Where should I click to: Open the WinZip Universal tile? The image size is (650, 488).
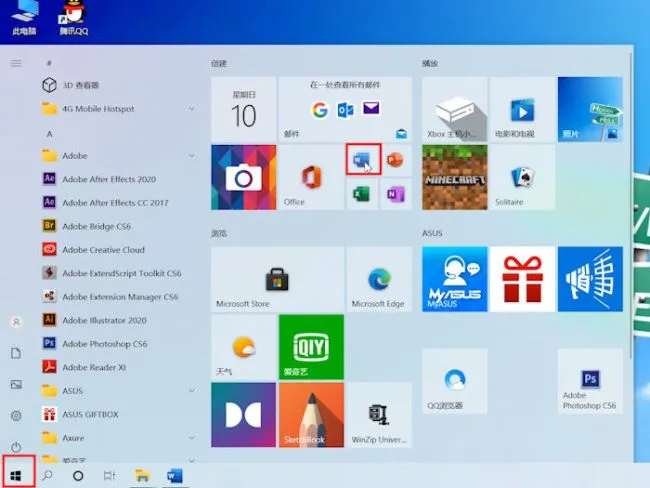tap(379, 415)
